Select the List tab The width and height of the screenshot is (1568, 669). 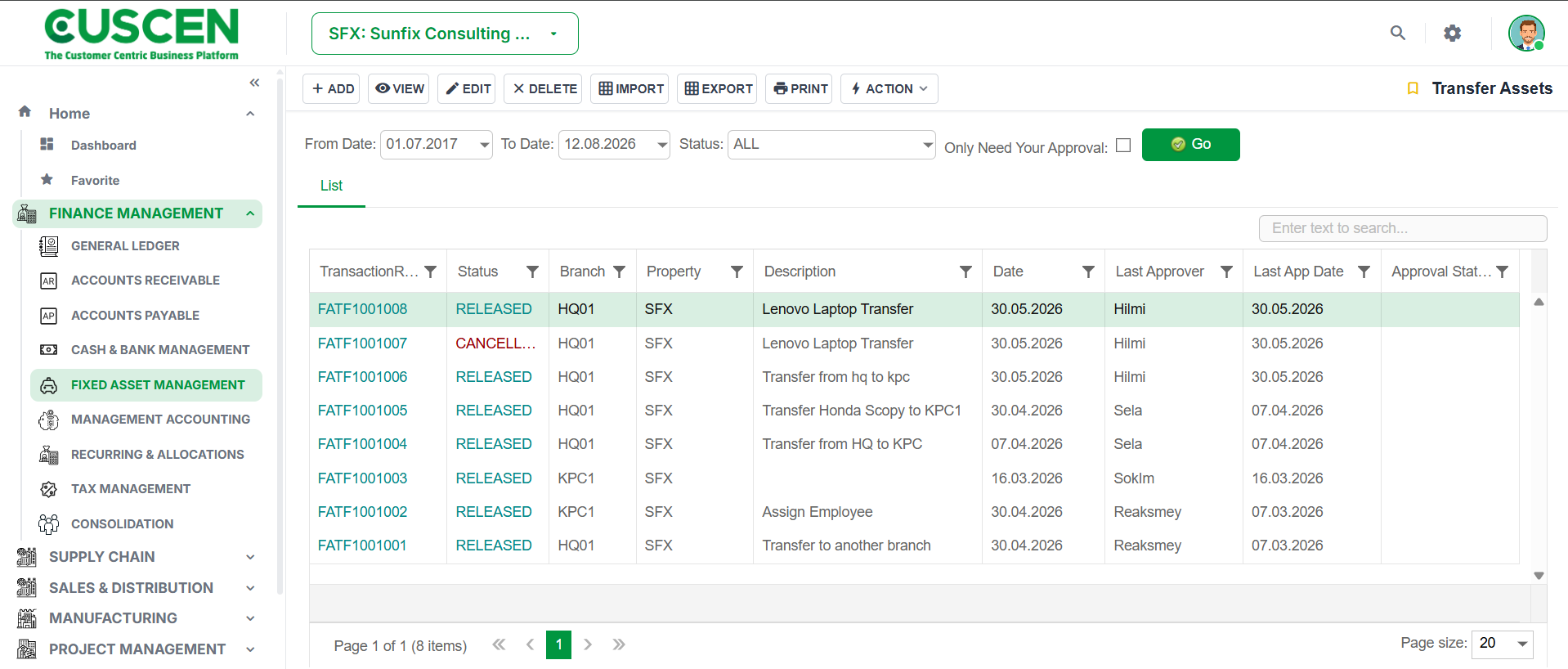(331, 186)
